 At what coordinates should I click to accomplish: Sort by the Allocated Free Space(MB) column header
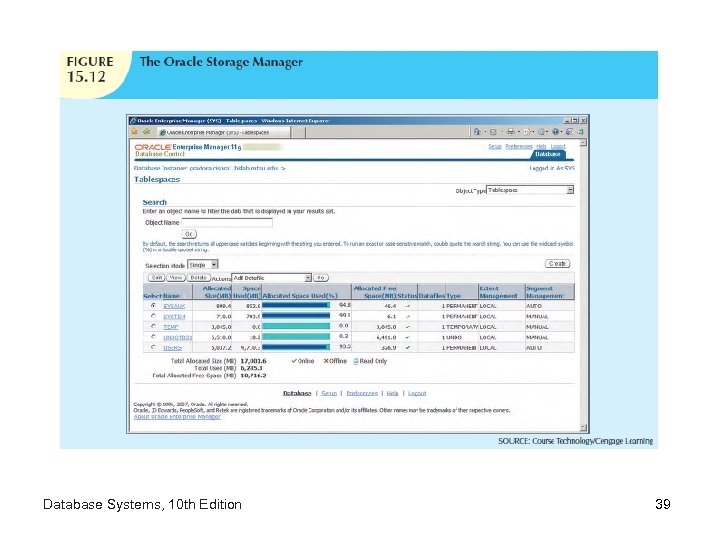(375, 292)
